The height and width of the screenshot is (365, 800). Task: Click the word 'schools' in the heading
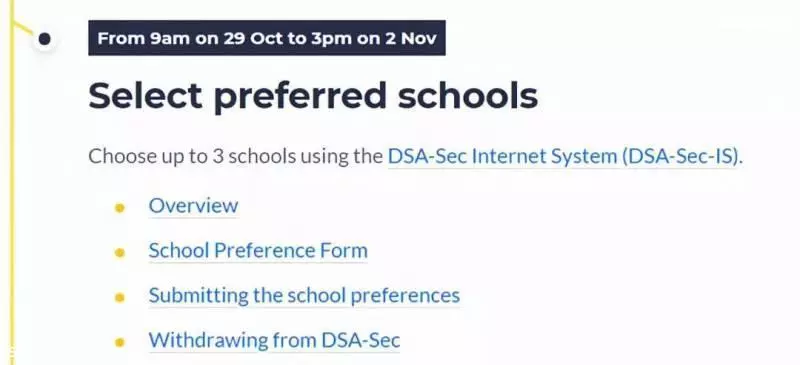[468, 96]
